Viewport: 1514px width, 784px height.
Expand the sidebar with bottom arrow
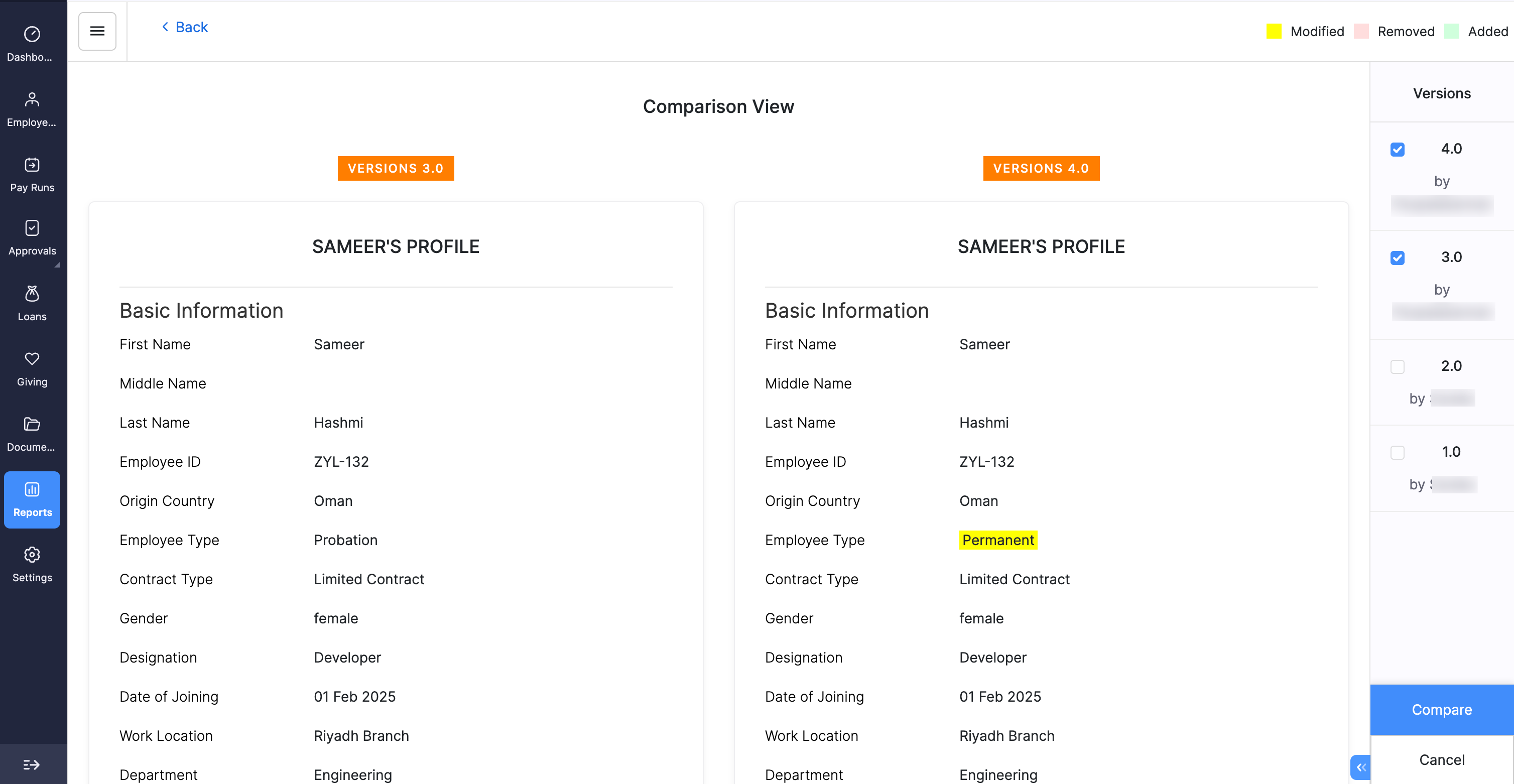point(32,764)
